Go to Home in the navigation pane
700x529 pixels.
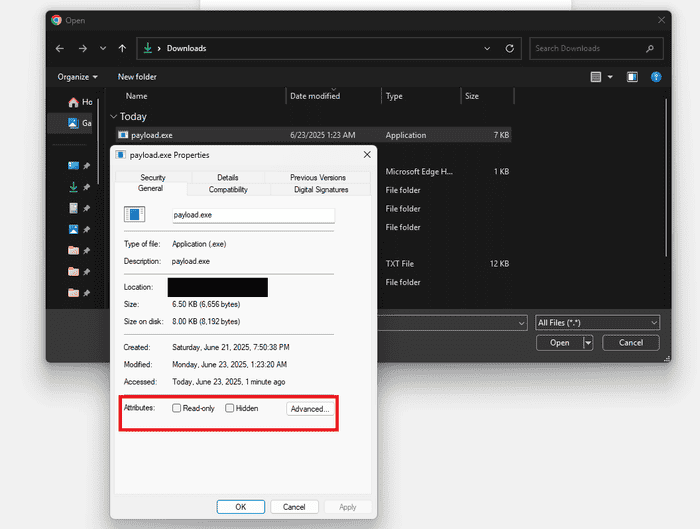80,102
